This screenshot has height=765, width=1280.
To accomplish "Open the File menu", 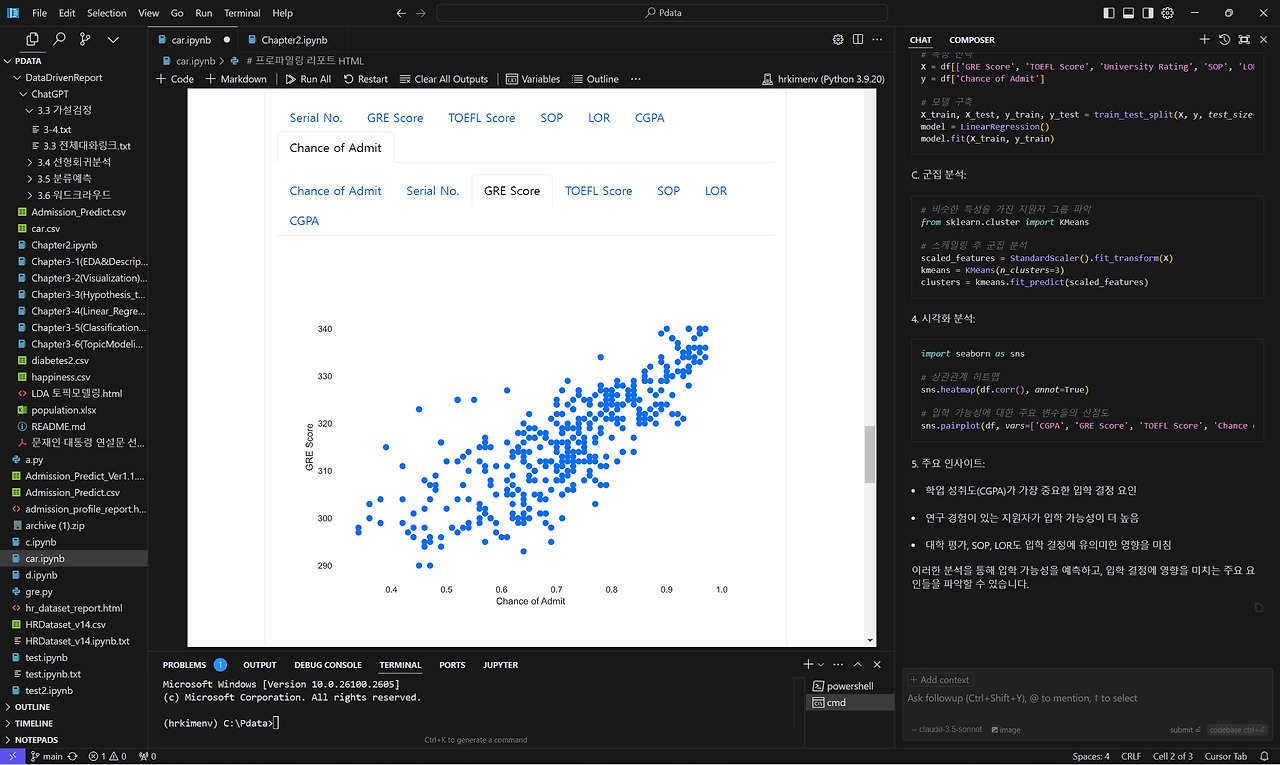I will (40, 13).
